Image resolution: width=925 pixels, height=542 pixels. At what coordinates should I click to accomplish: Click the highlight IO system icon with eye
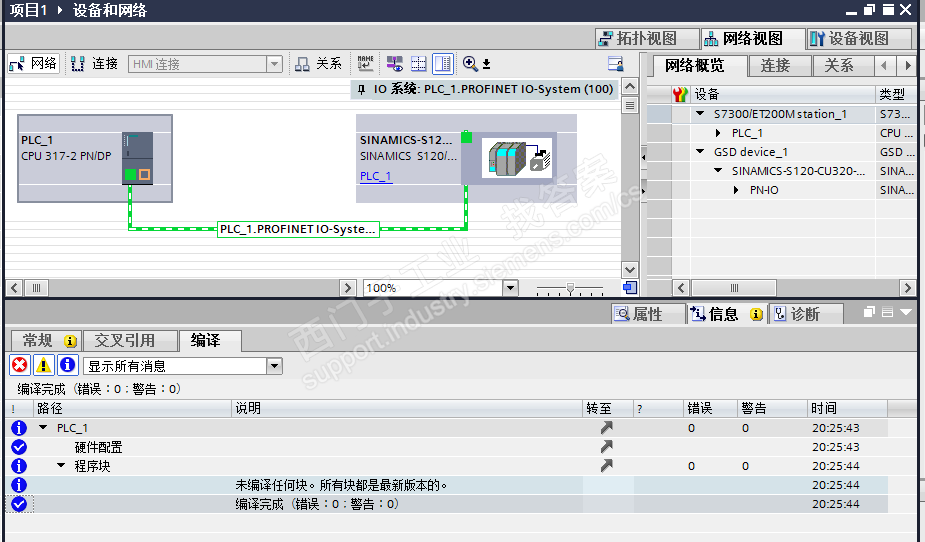tap(395, 63)
